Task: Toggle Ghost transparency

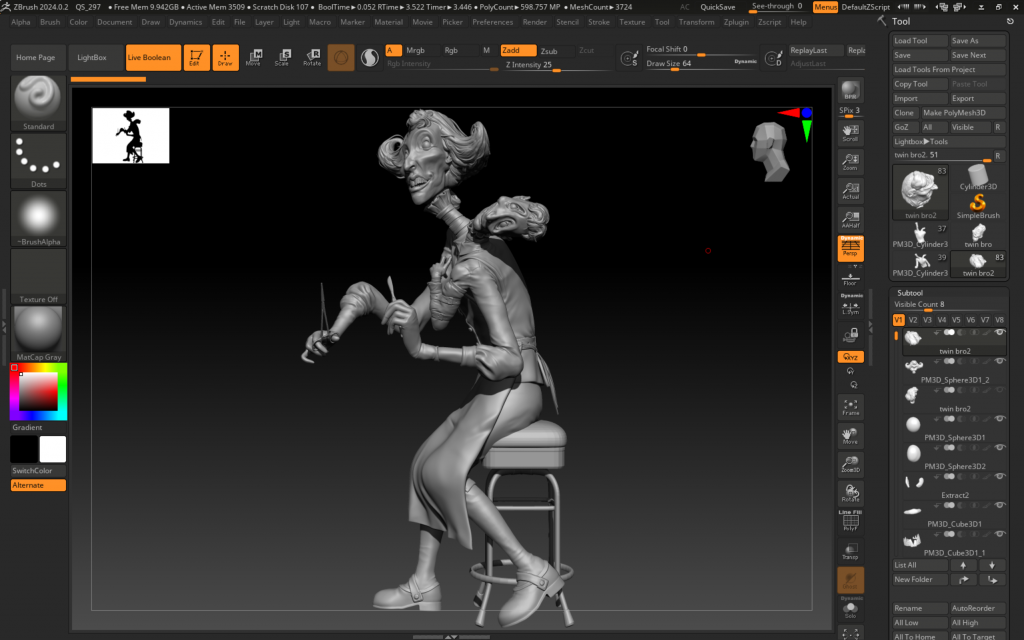Action: [850, 579]
